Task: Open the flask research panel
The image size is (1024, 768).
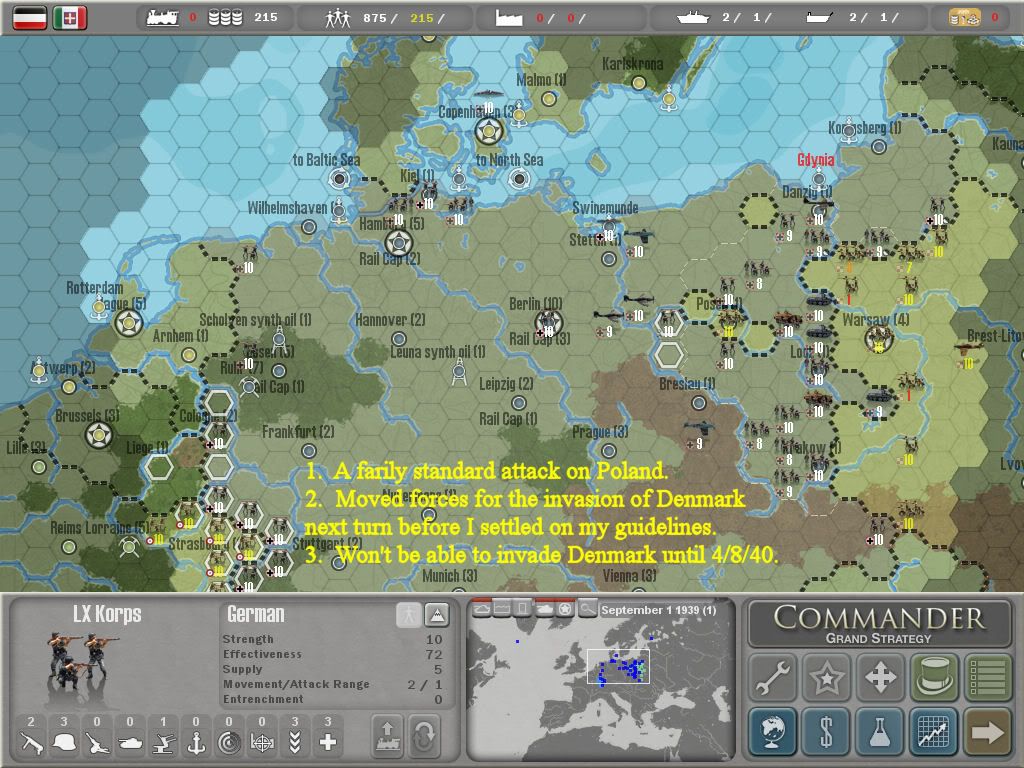Action: click(x=880, y=732)
